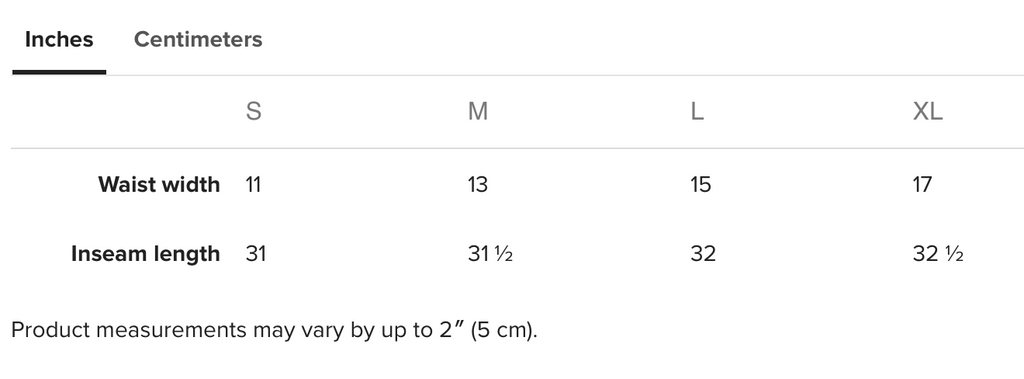
Task: Click inseam length value 31 for S
Action: 255,254
